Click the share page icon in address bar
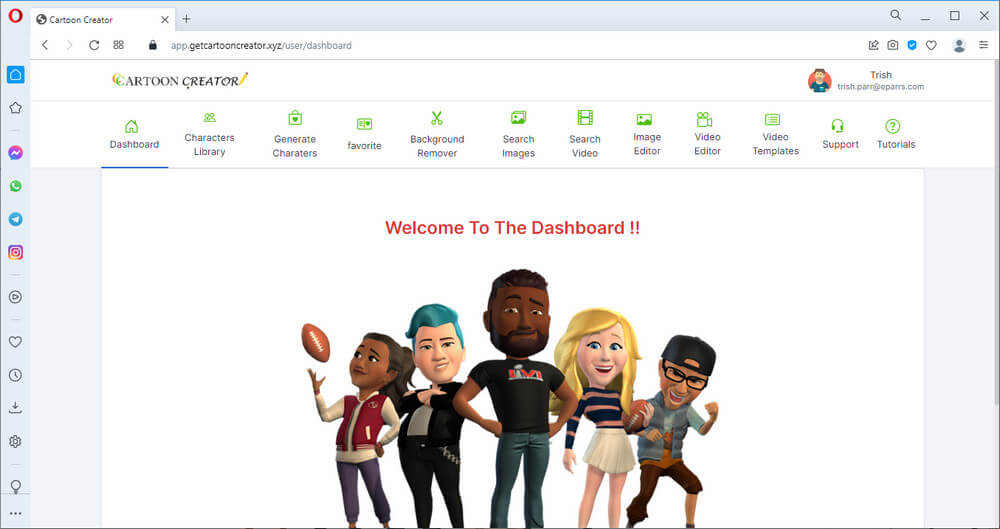 (x=873, y=45)
